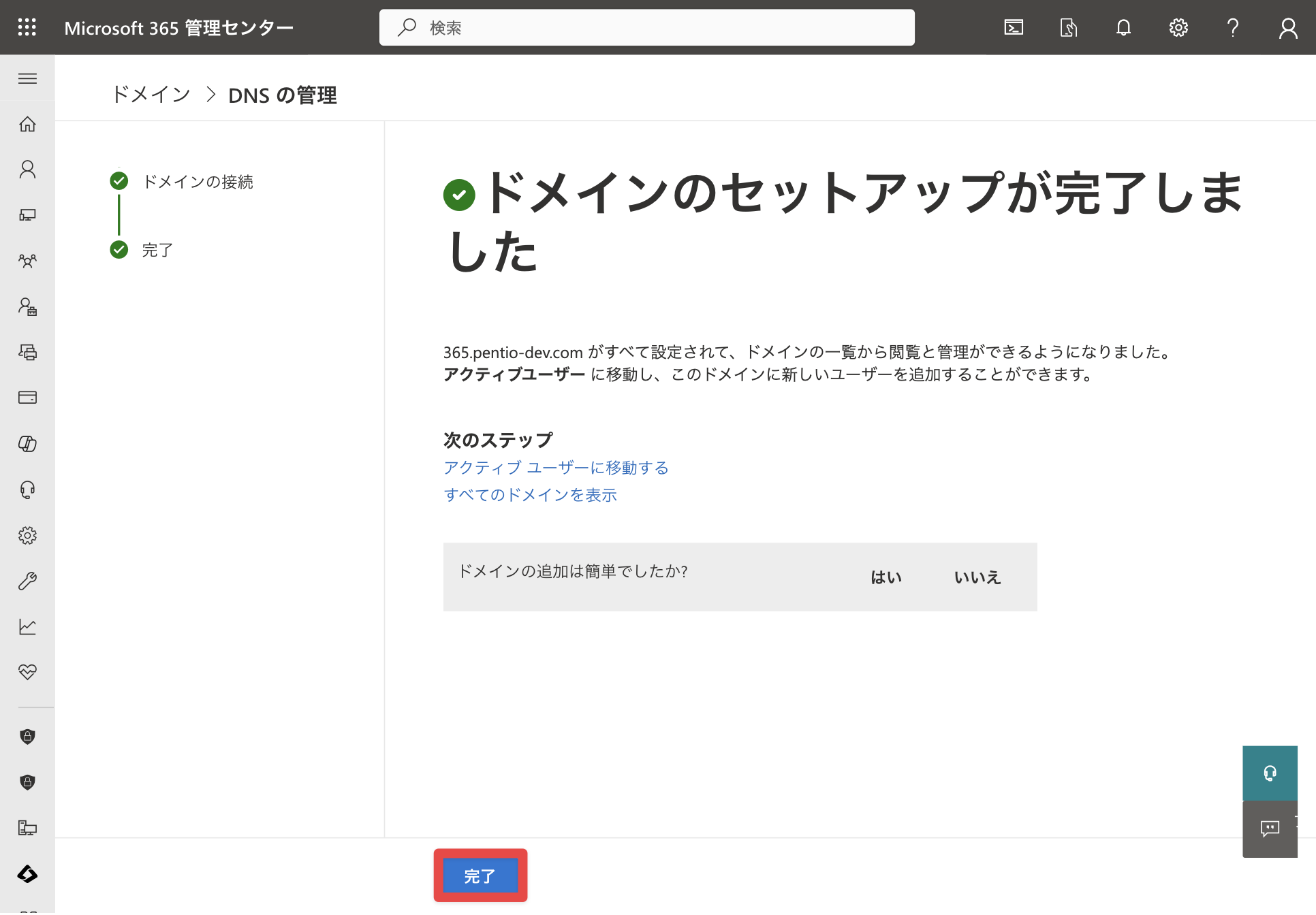Image resolution: width=1316 pixels, height=915 pixels.
Task: Open the Cloud Shell icon in the header
Action: coord(1014,27)
